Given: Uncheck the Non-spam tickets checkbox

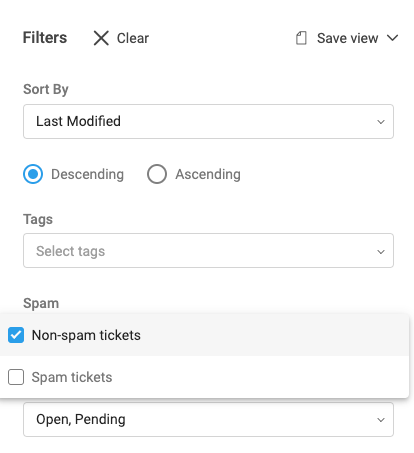Looking at the screenshot, I should 16,335.
